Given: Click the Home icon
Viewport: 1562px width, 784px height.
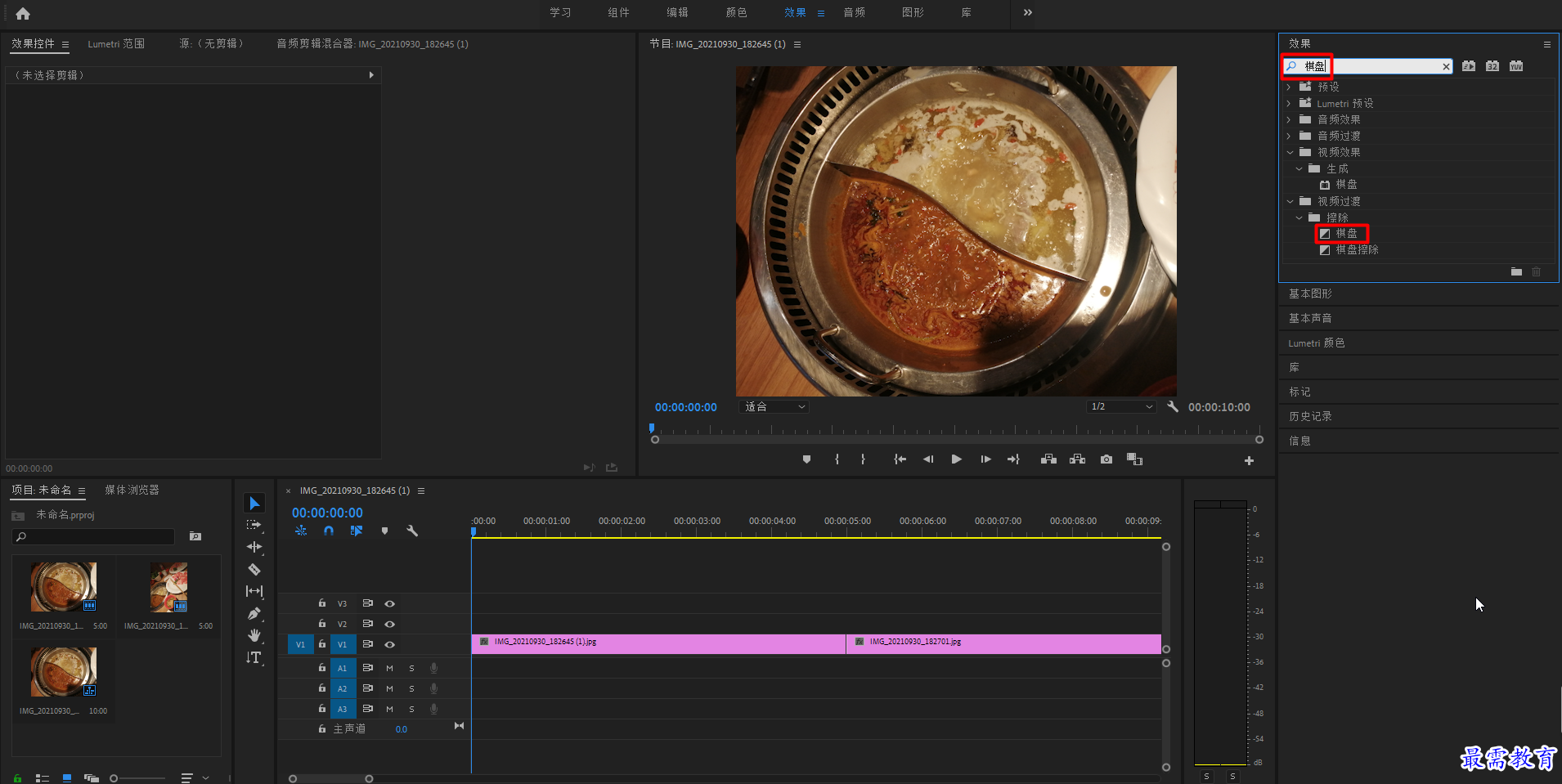Looking at the screenshot, I should tap(23, 13).
